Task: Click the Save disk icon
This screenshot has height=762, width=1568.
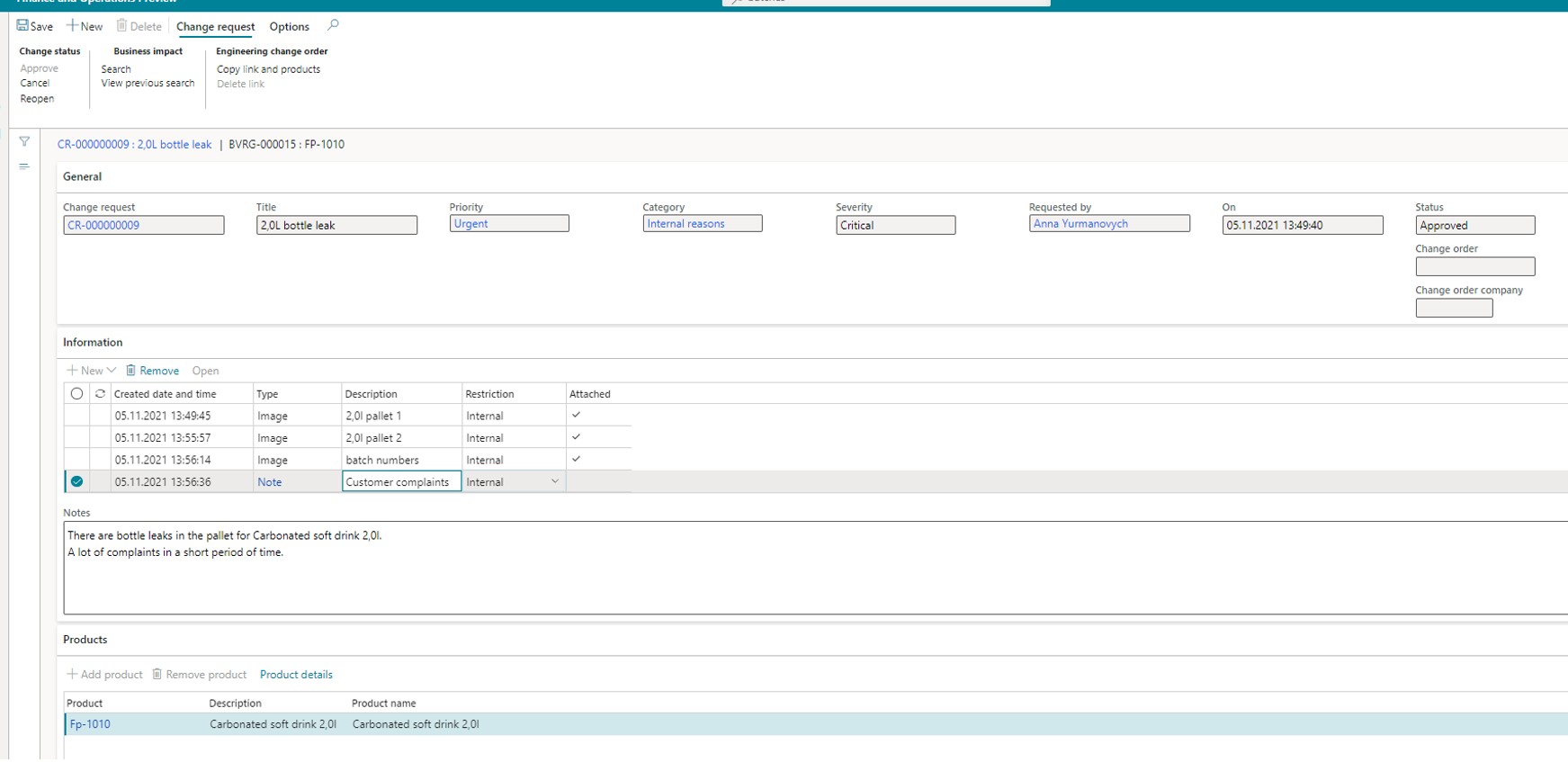Action: (22, 26)
